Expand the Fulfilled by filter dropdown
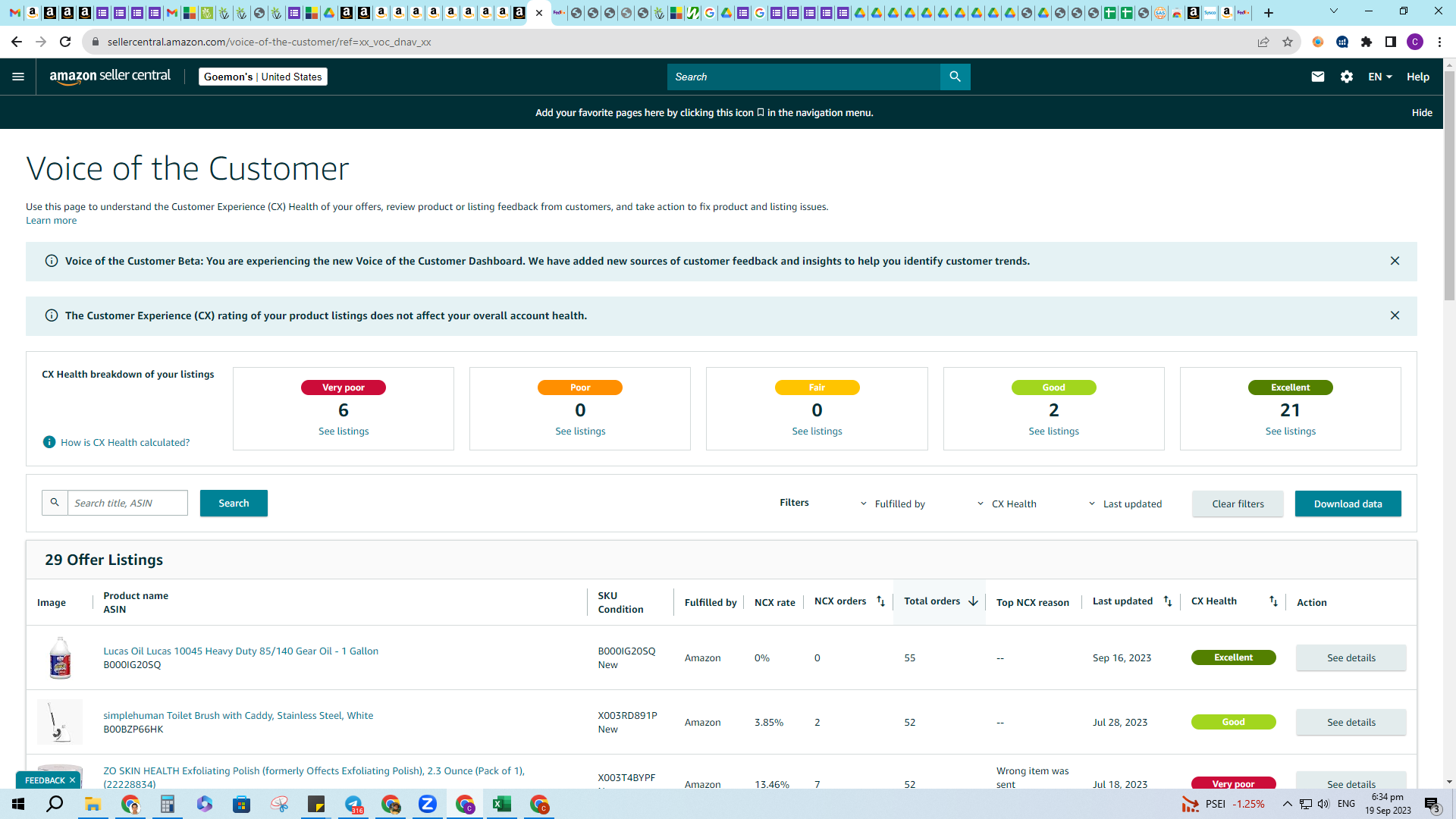 click(x=893, y=504)
